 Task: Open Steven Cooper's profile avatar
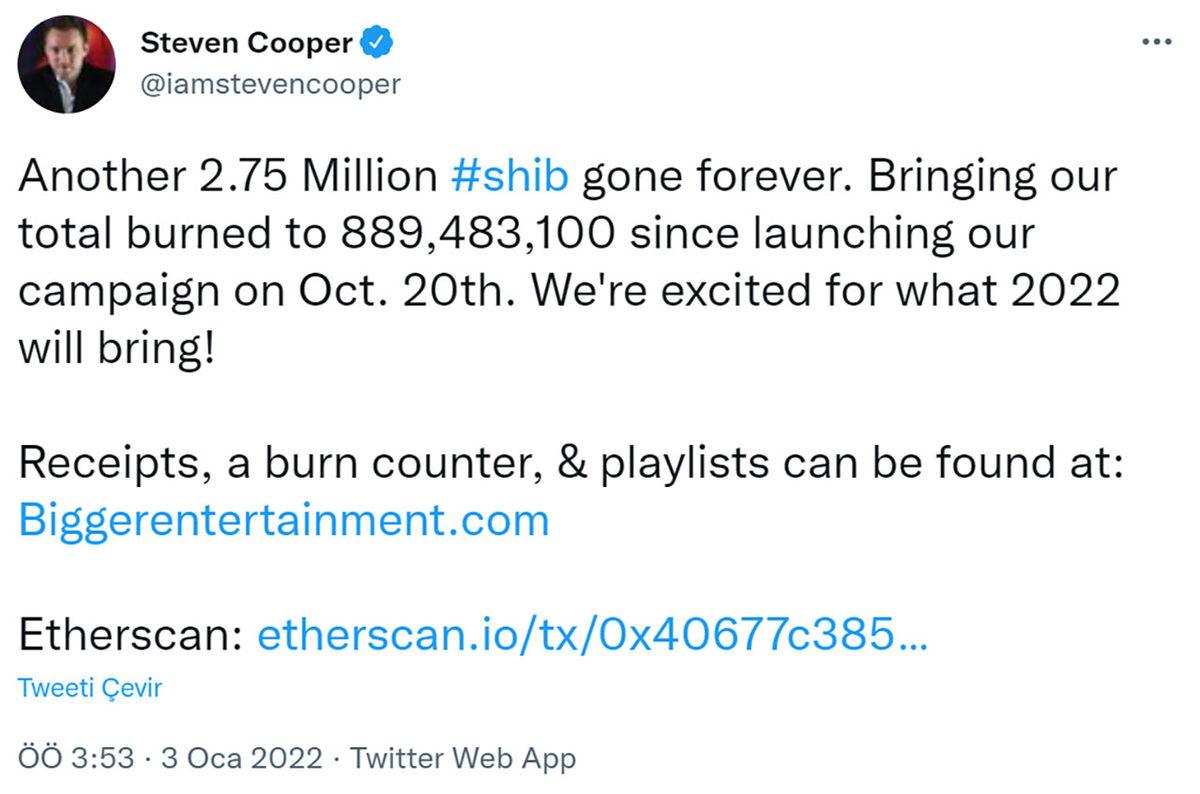click(x=66, y=64)
